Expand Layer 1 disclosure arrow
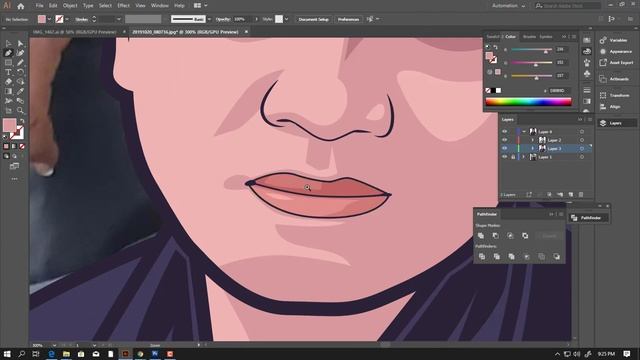640x360 pixels. [524, 157]
